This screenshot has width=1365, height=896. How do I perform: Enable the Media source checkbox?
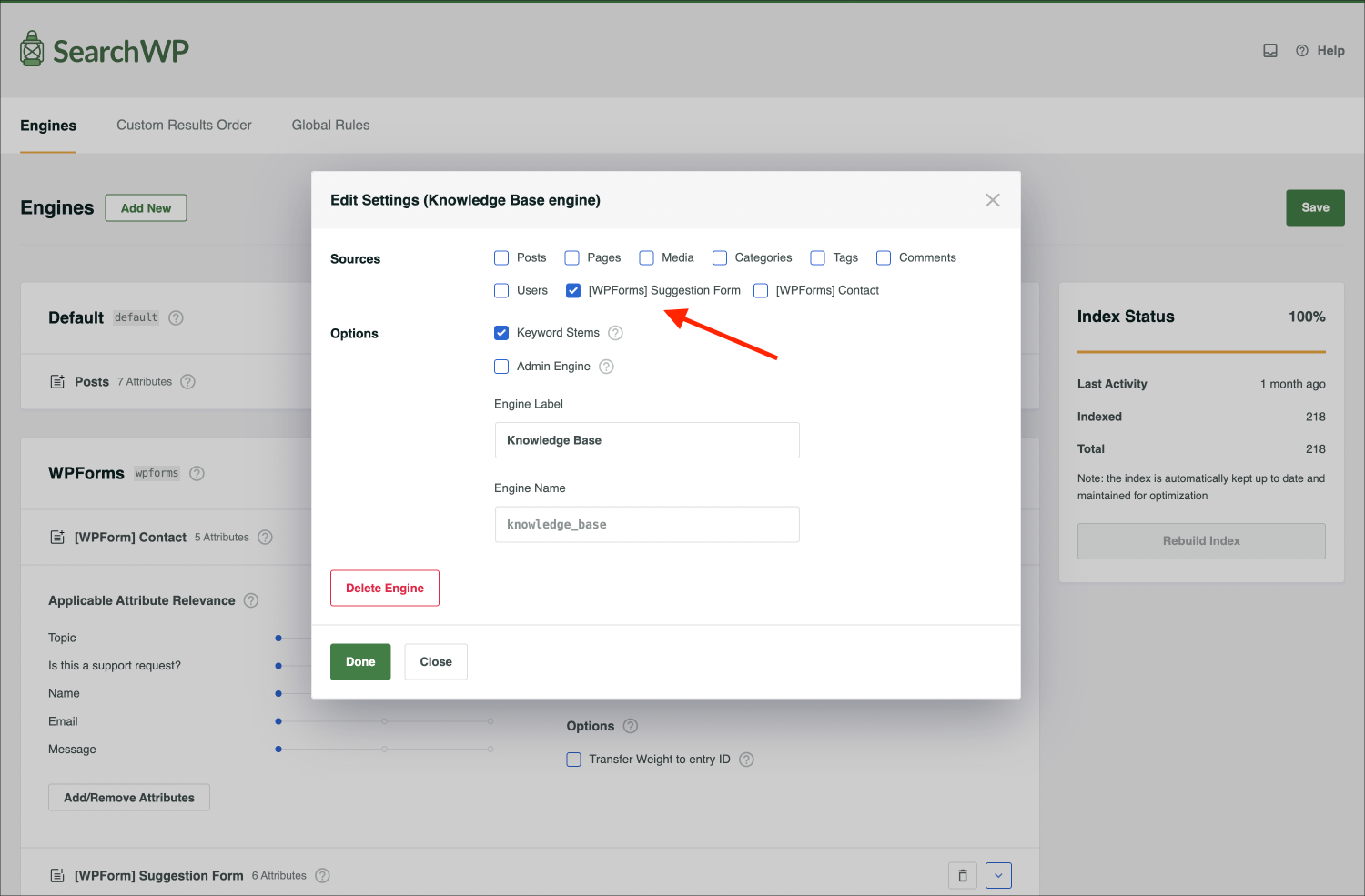(646, 257)
